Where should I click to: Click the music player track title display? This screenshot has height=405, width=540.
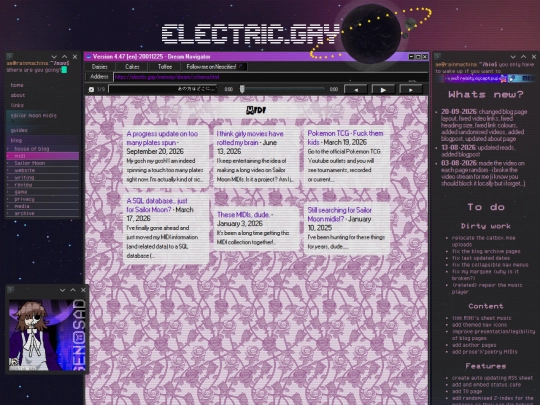163,89
